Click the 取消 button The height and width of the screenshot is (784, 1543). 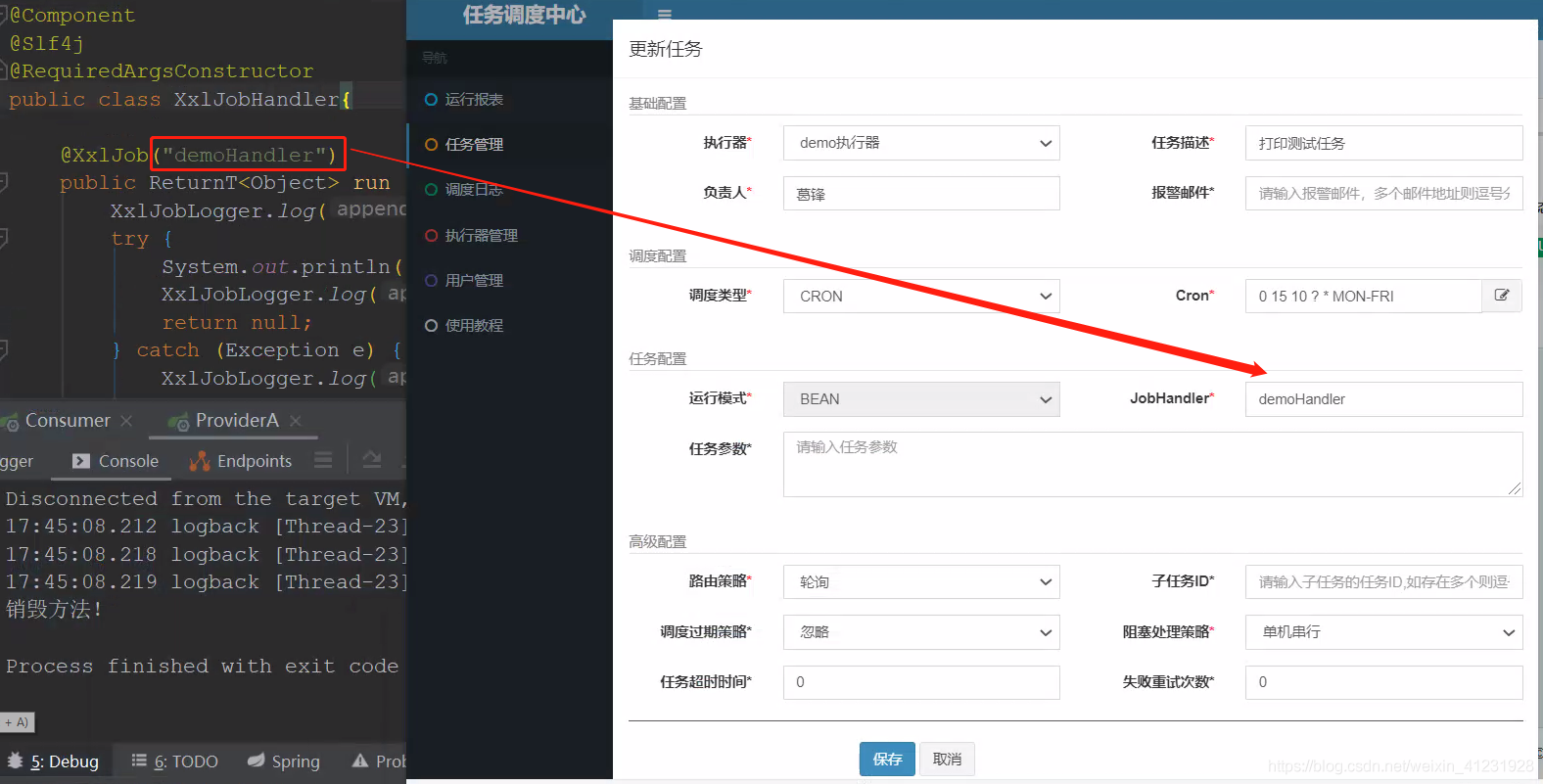pyautogui.click(x=947, y=760)
